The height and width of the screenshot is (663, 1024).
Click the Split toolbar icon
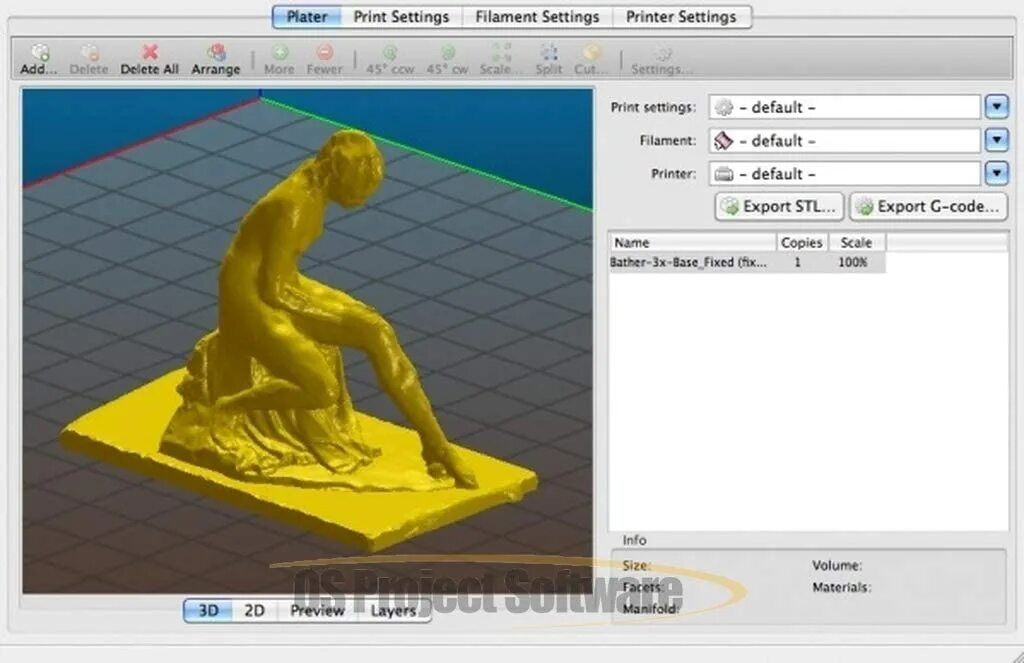[x=549, y=52]
